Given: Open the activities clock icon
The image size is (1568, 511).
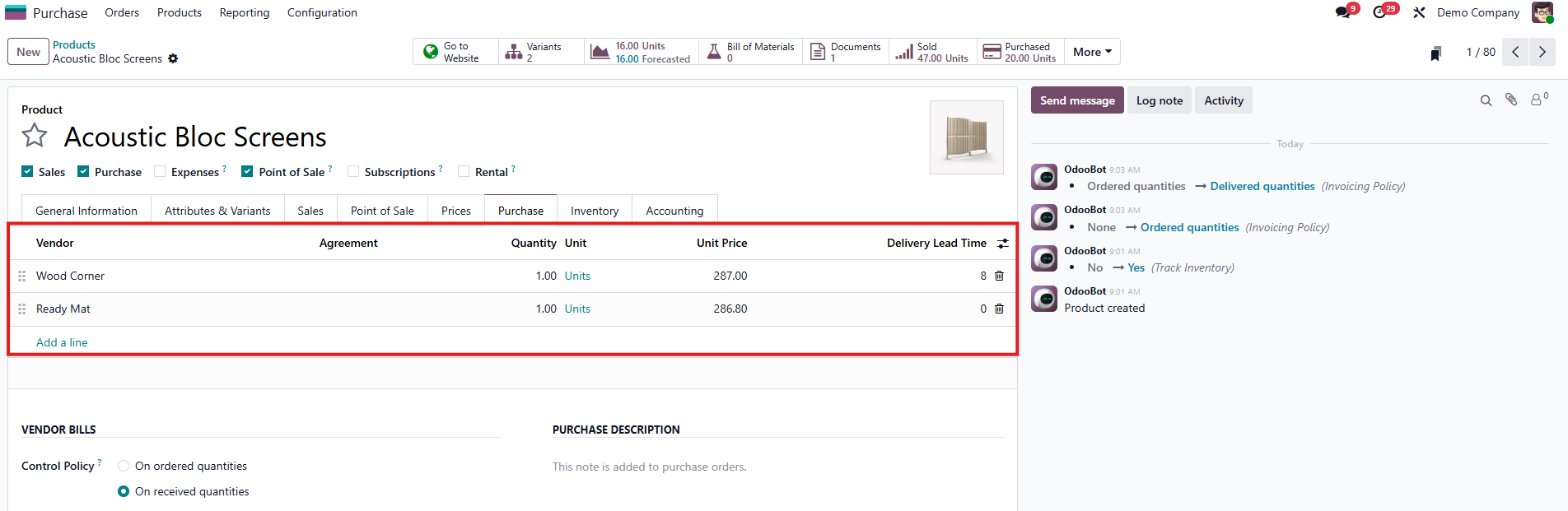Looking at the screenshot, I should pyautogui.click(x=1380, y=12).
